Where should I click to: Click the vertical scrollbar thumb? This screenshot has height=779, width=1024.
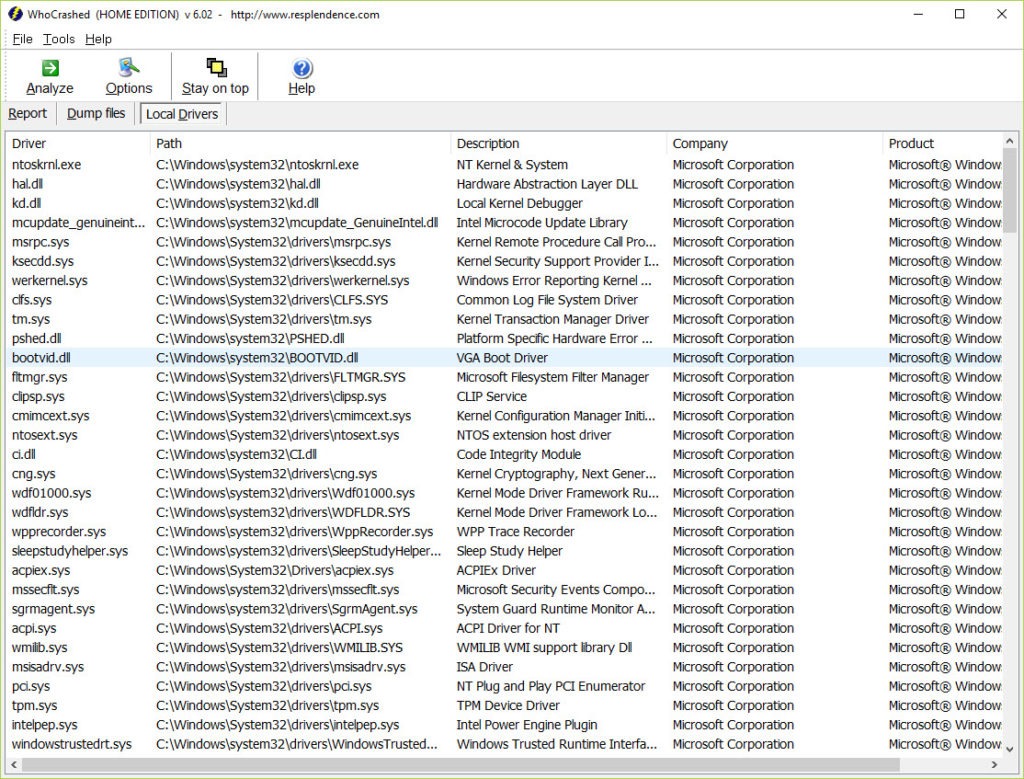(x=1010, y=190)
